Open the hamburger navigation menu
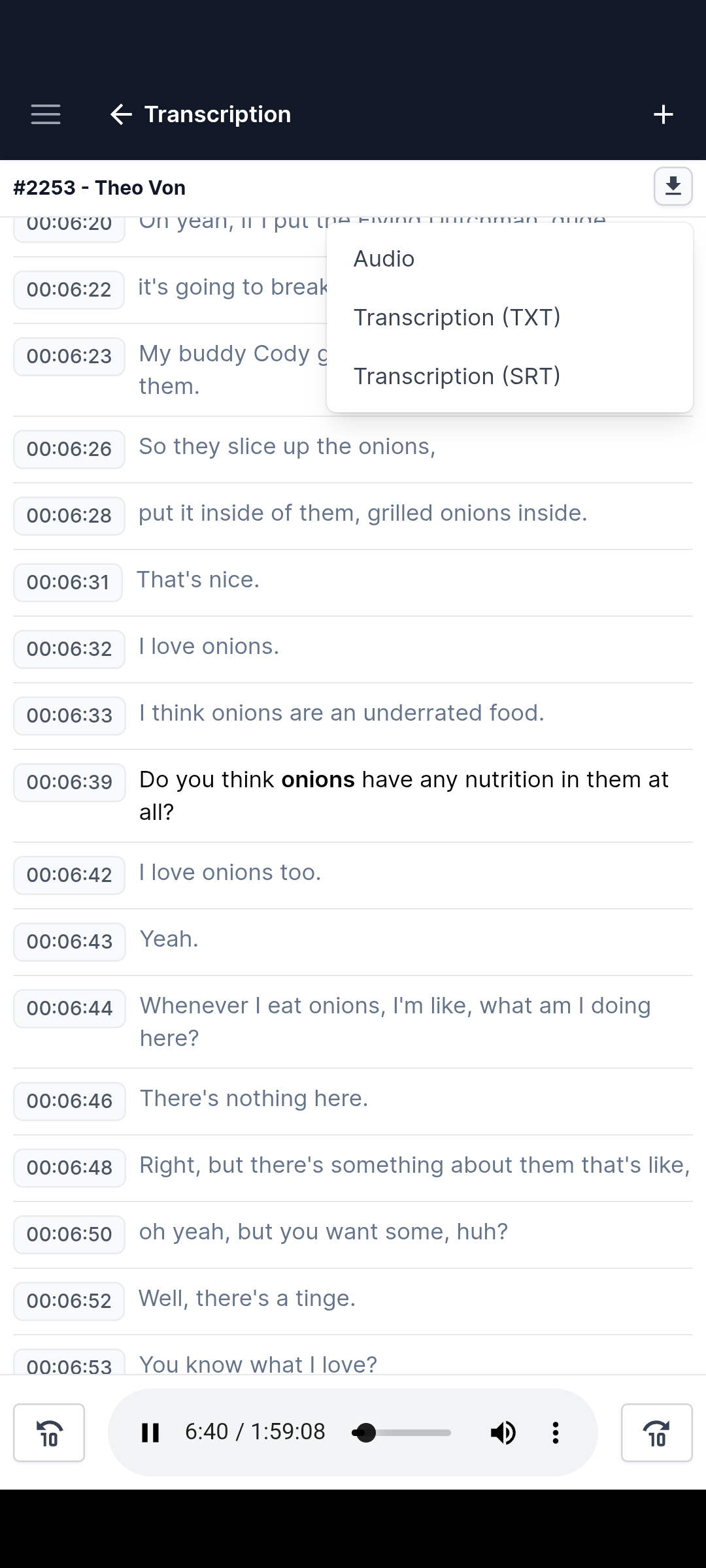Image resolution: width=706 pixels, height=1568 pixels. [46, 114]
